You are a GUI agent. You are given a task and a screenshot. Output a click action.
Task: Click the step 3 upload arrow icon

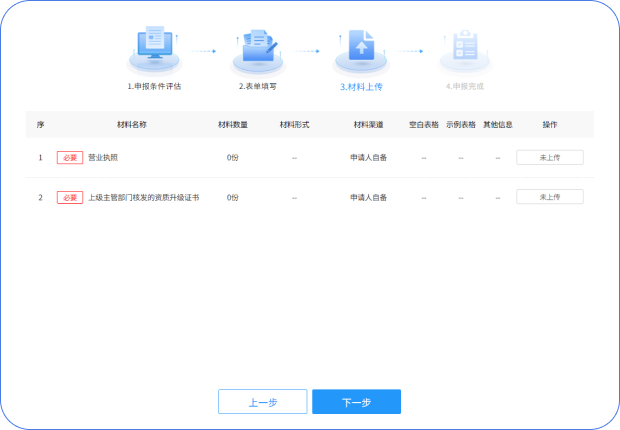[360, 47]
